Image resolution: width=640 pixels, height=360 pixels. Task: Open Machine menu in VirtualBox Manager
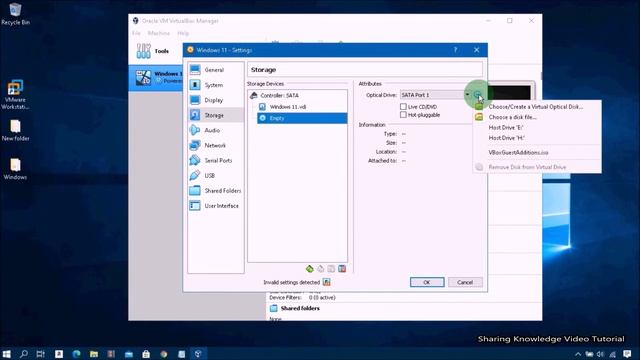coord(159,33)
